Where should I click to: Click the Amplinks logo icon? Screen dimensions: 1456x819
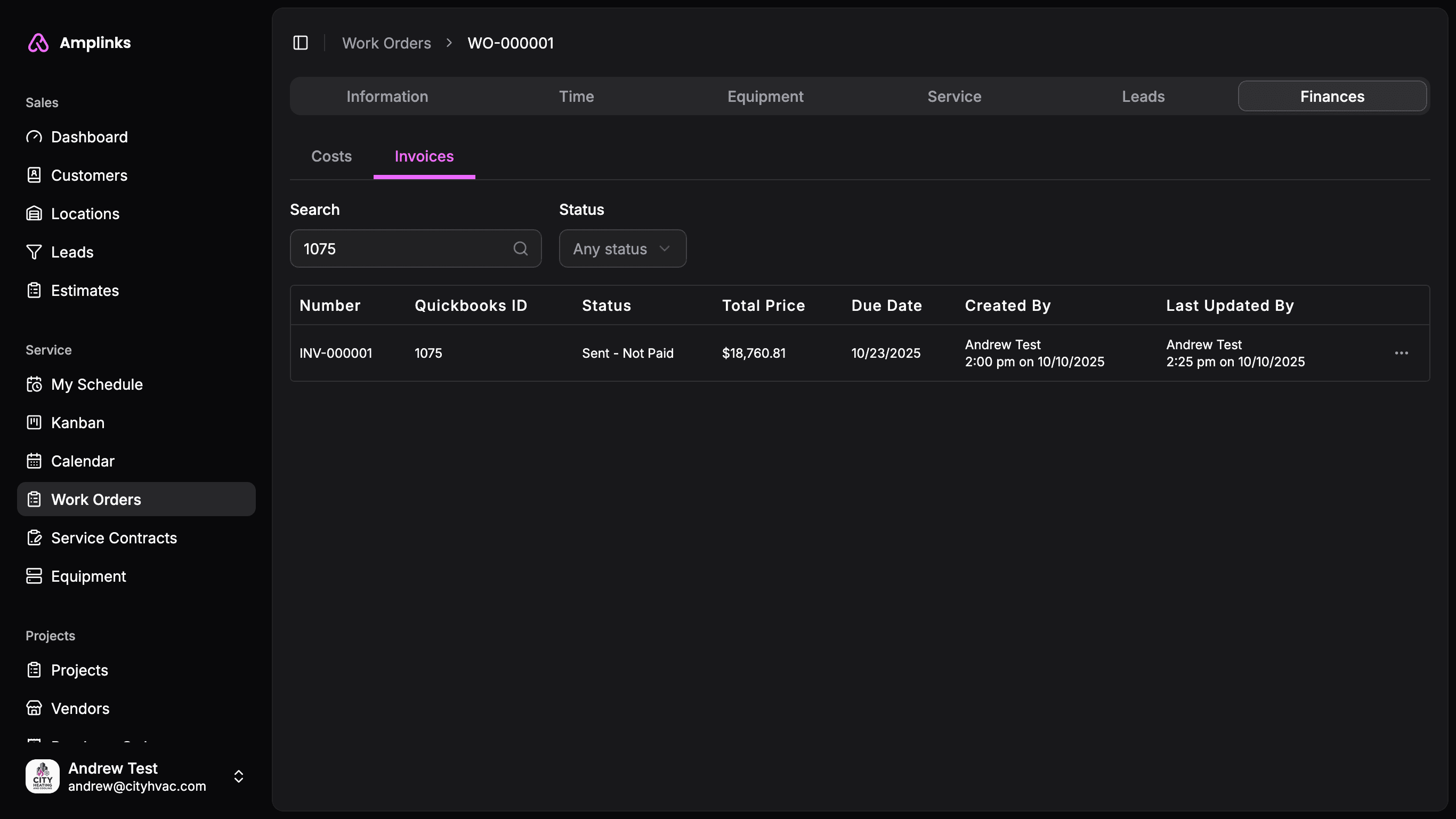pyautogui.click(x=38, y=43)
